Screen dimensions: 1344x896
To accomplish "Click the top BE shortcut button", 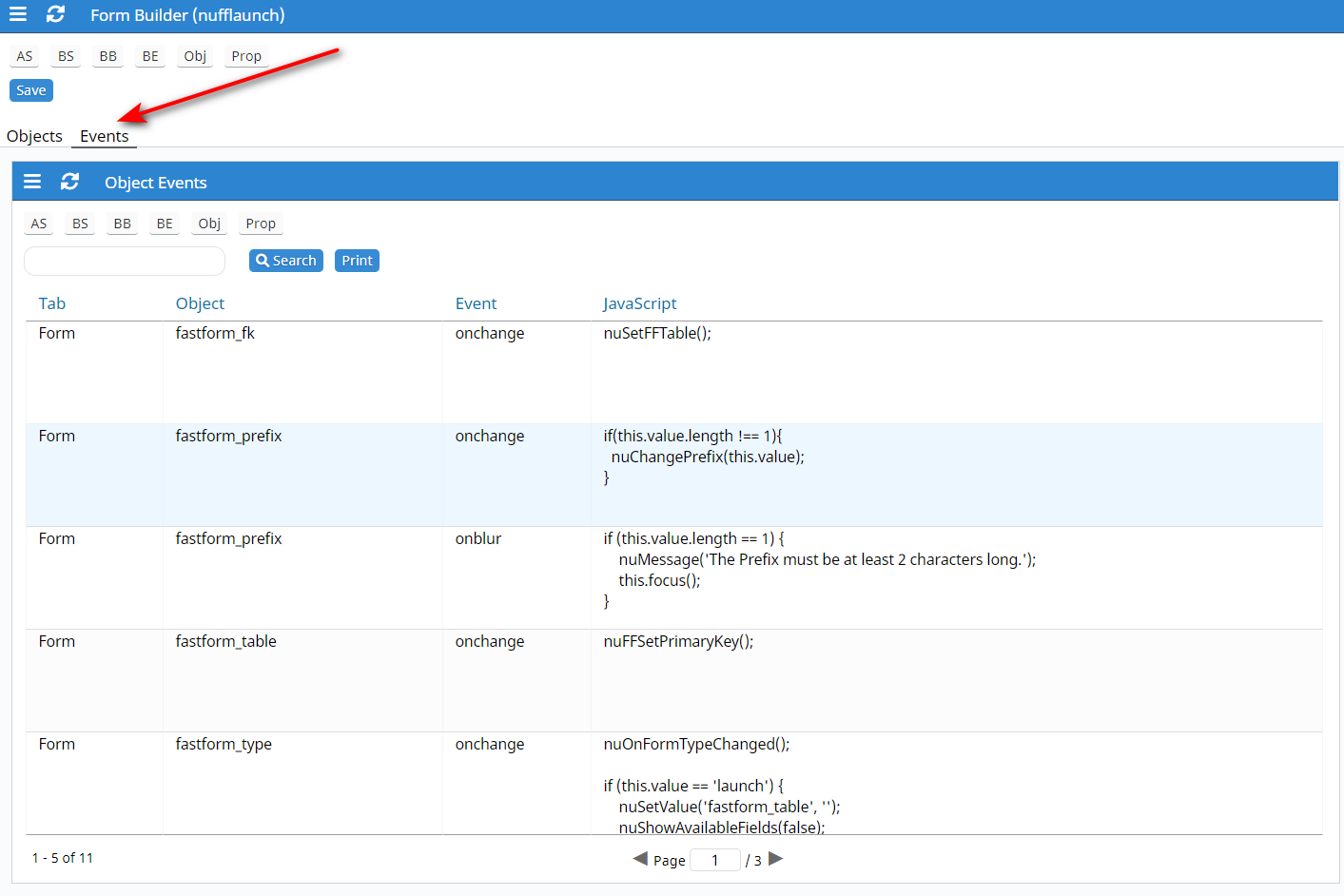I will (x=150, y=56).
